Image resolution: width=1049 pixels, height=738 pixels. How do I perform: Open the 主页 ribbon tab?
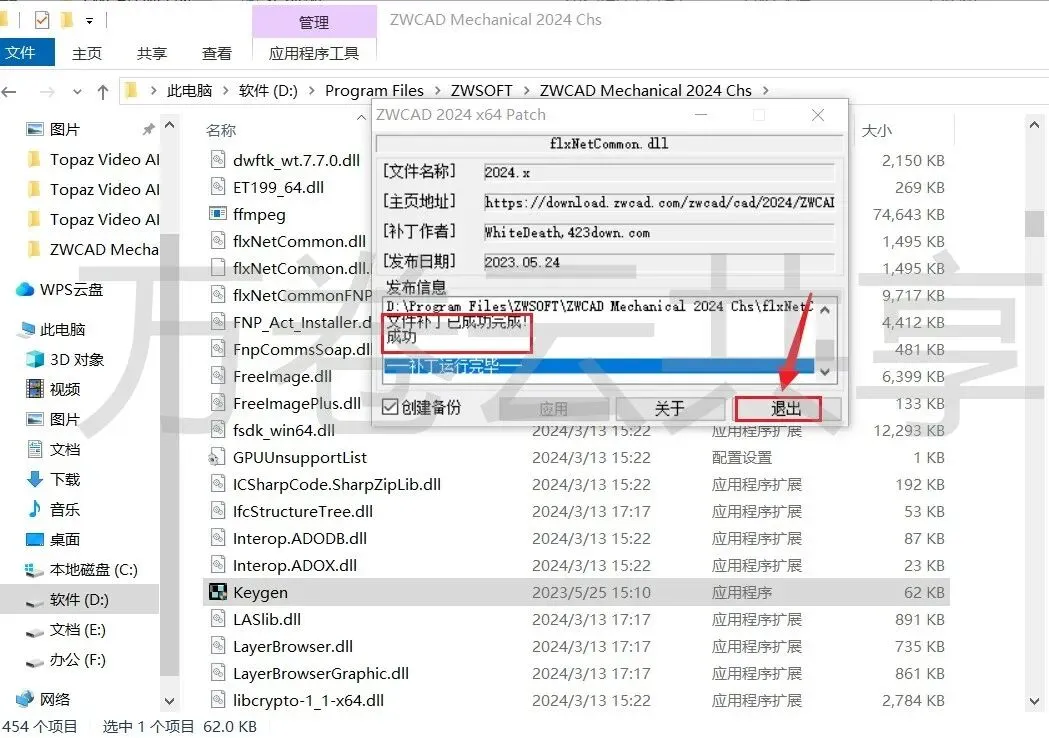tap(87, 54)
